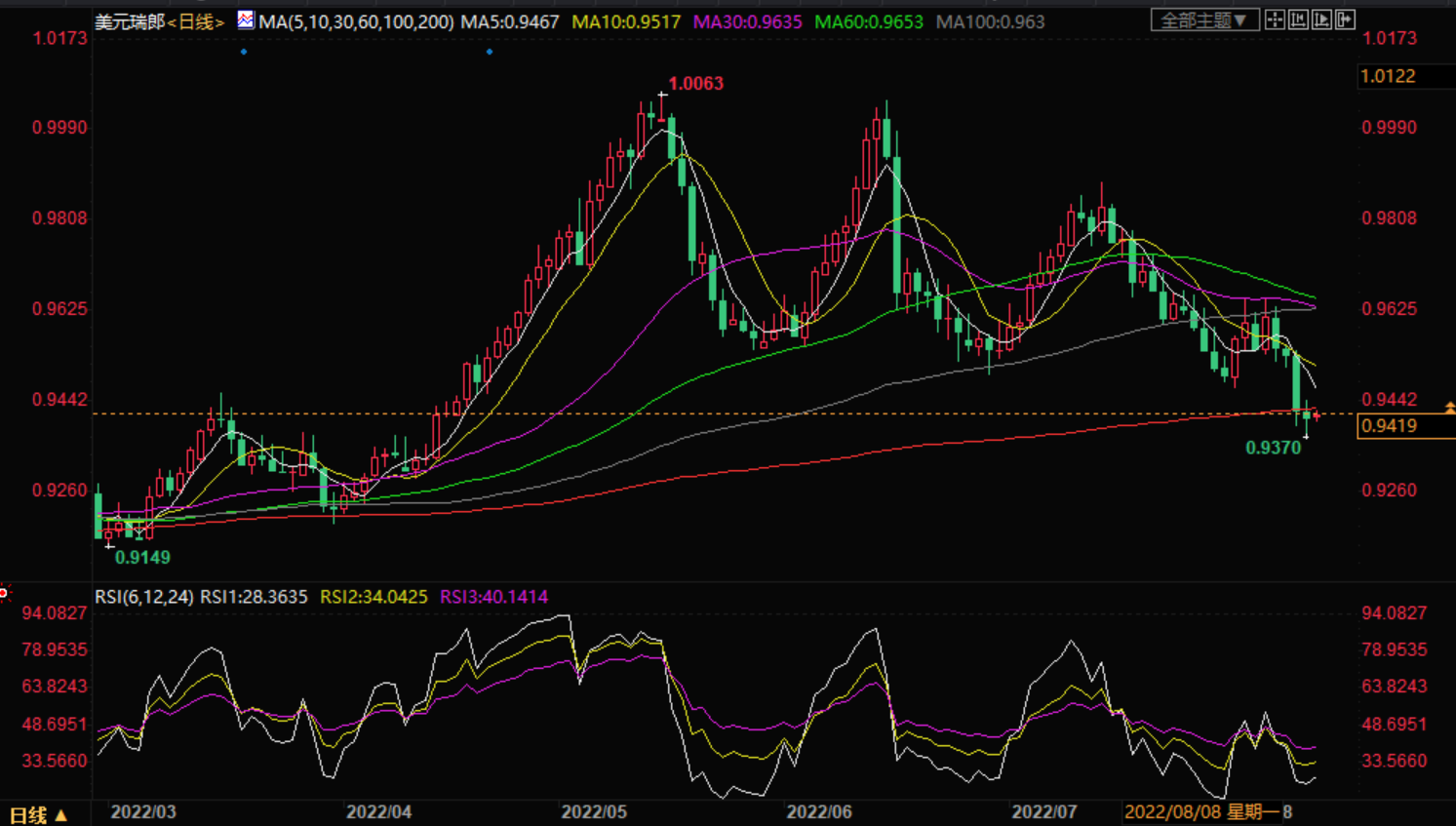This screenshot has height=826, width=1456.
Task: Click the first blue dot event marker
Action: click(244, 52)
